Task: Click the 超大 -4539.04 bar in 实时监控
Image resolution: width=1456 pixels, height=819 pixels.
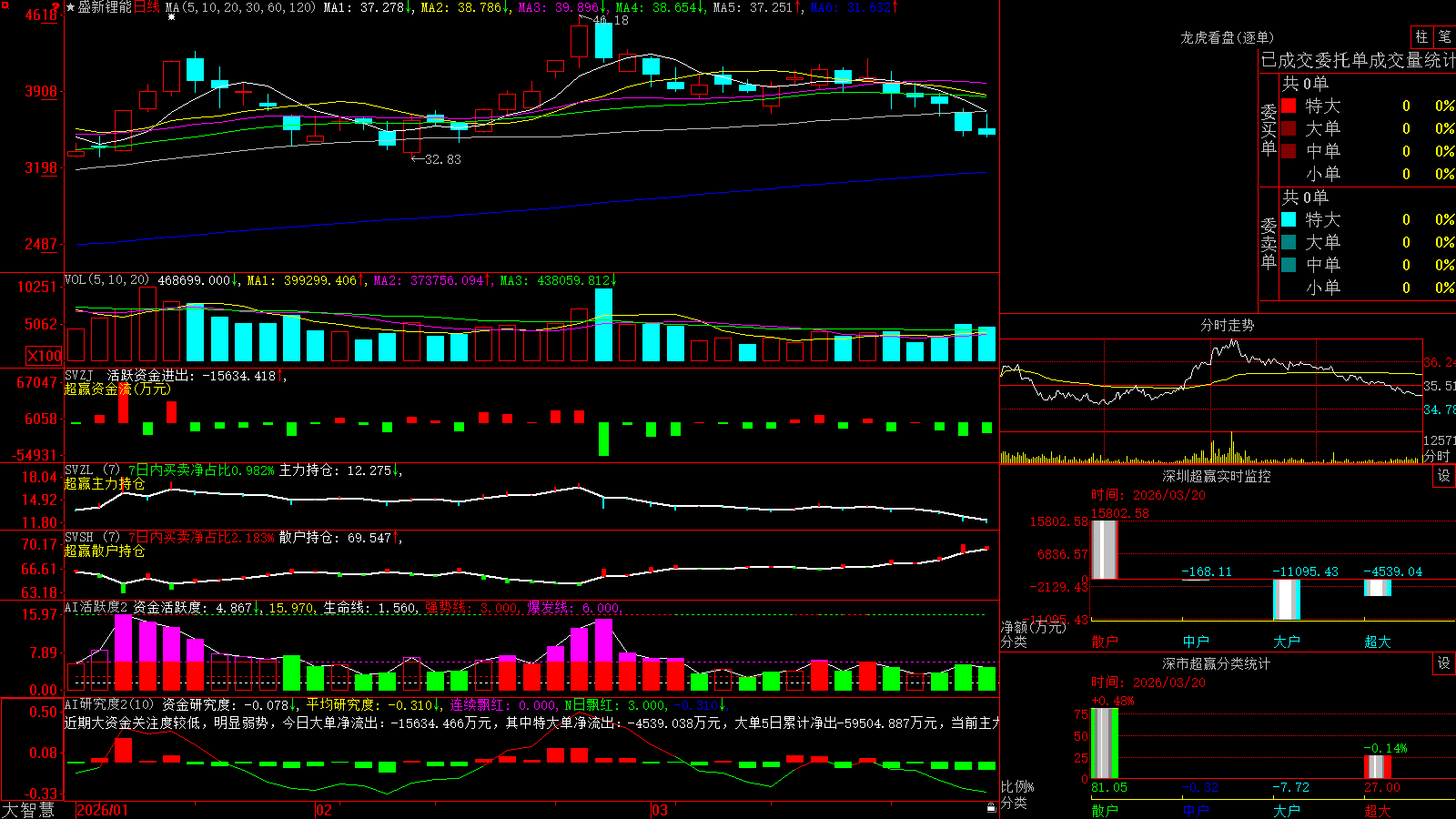Action: pyautogui.click(x=1377, y=588)
